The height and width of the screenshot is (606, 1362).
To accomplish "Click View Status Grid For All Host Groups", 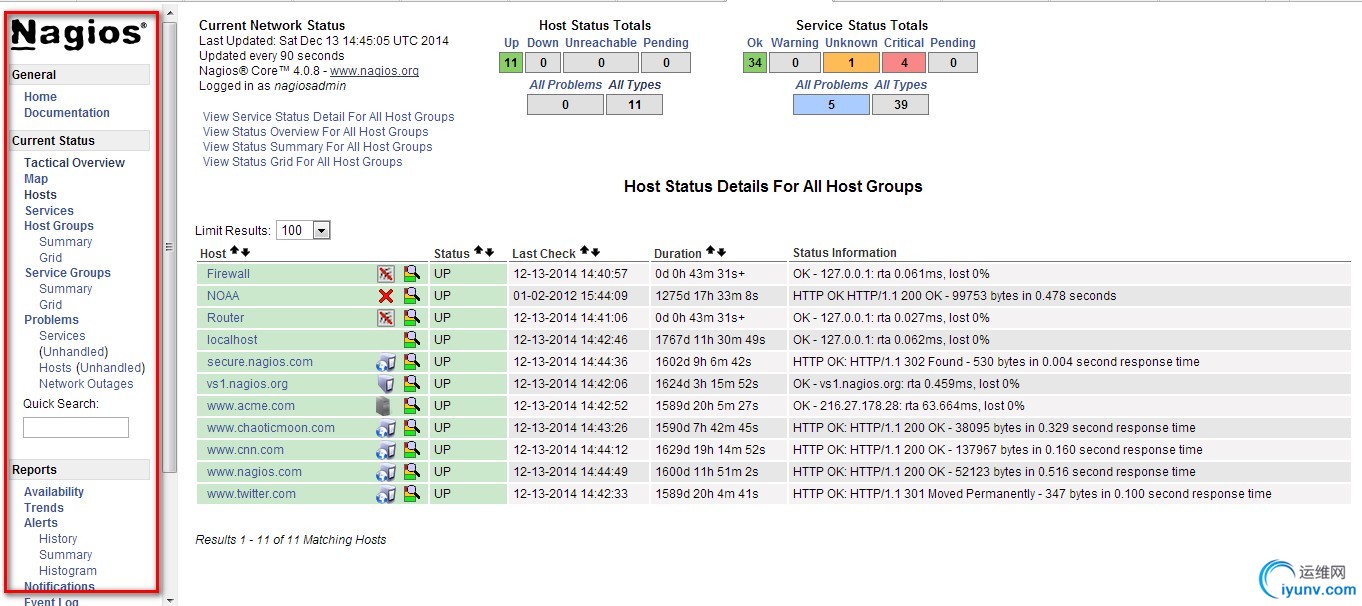I will click(x=303, y=162).
